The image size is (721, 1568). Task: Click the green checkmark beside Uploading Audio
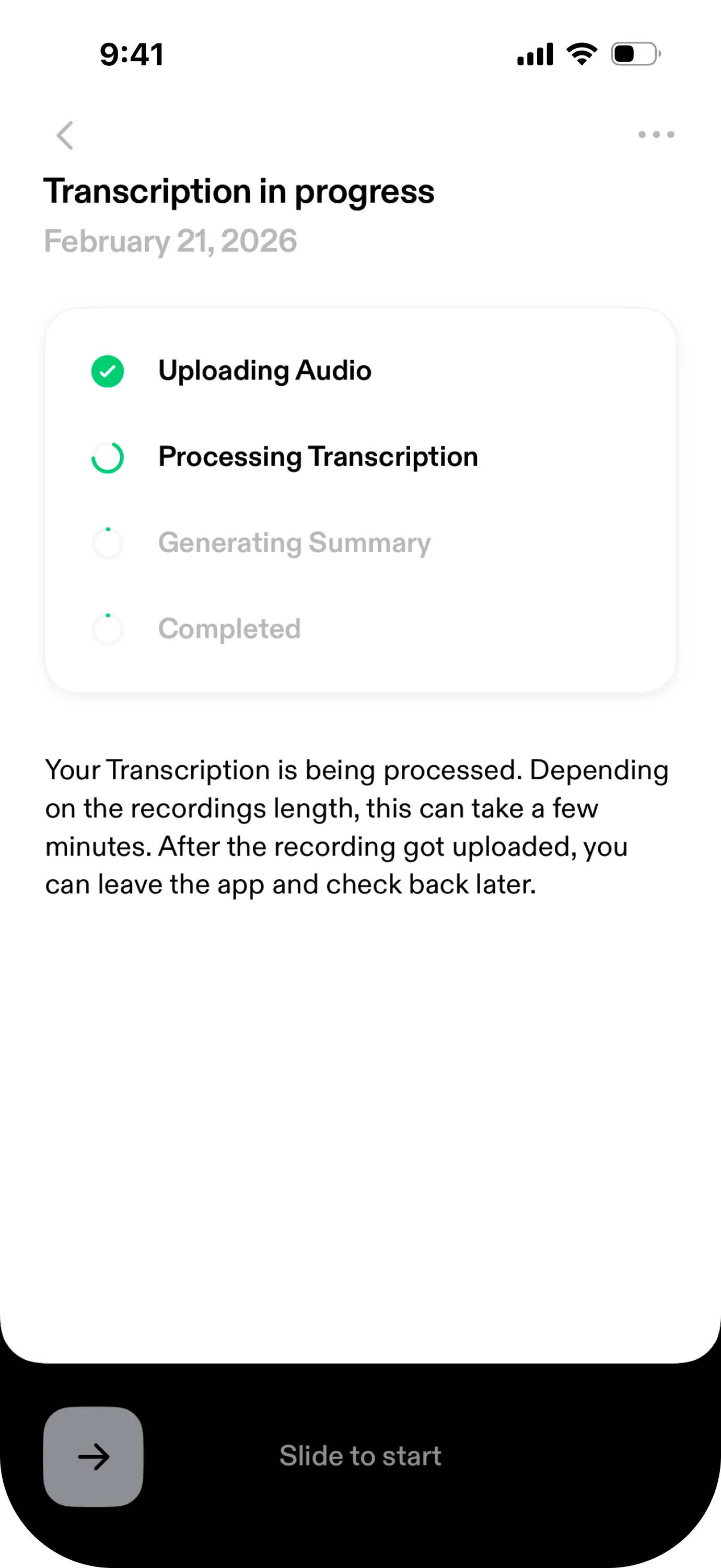point(108,371)
